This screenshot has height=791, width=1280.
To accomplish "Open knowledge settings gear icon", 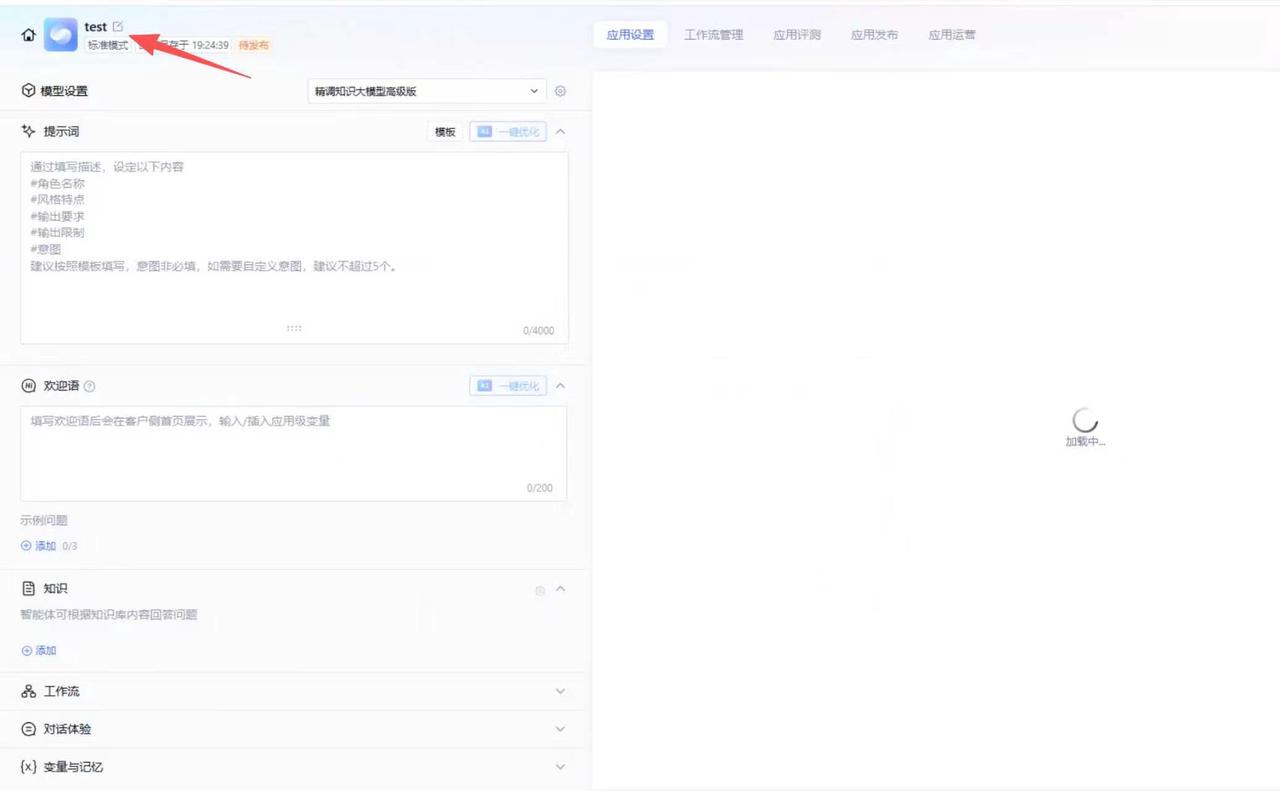I will (540, 590).
